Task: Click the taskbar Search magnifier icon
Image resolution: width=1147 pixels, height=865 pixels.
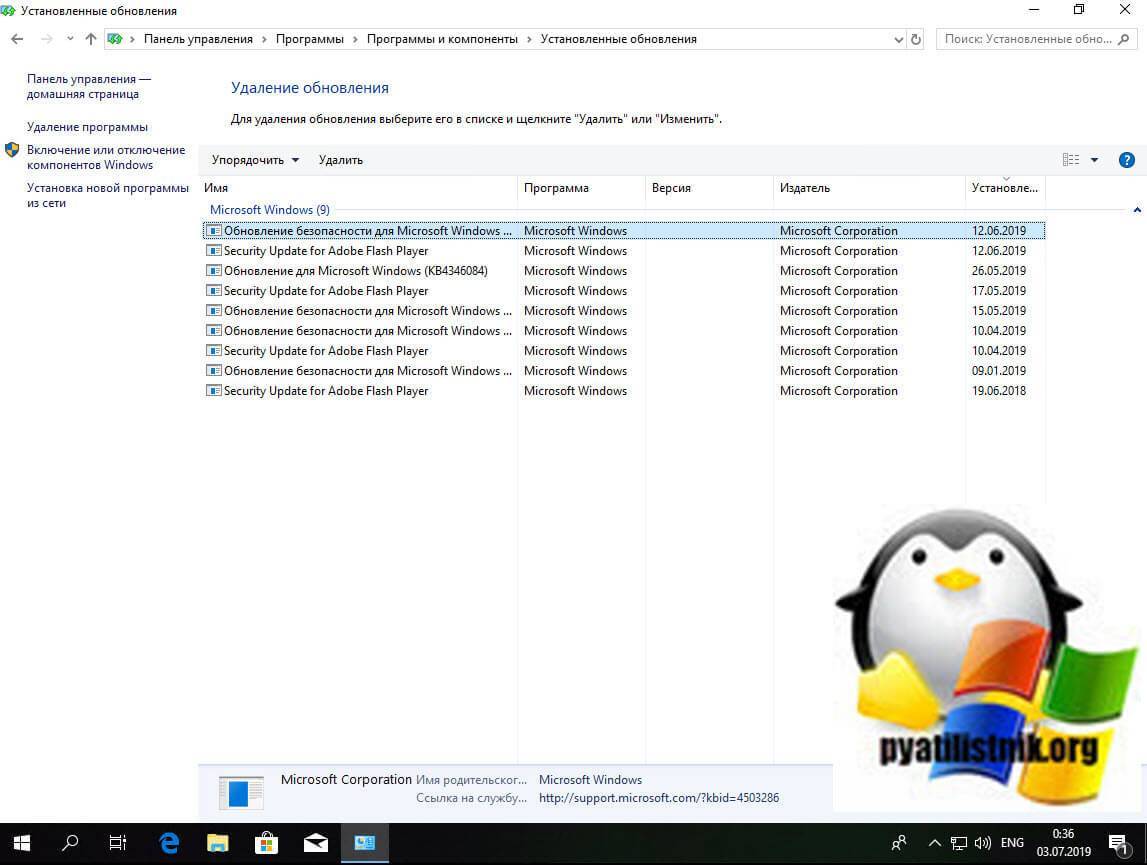Action: 70,843
